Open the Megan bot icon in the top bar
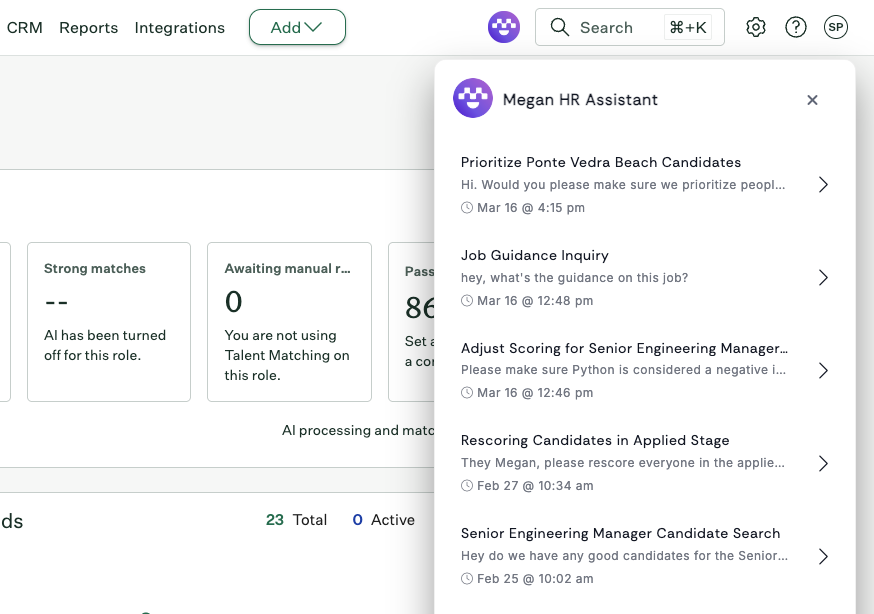The height and width of the screenshot is (614, 874). click(x=503, y=27)
